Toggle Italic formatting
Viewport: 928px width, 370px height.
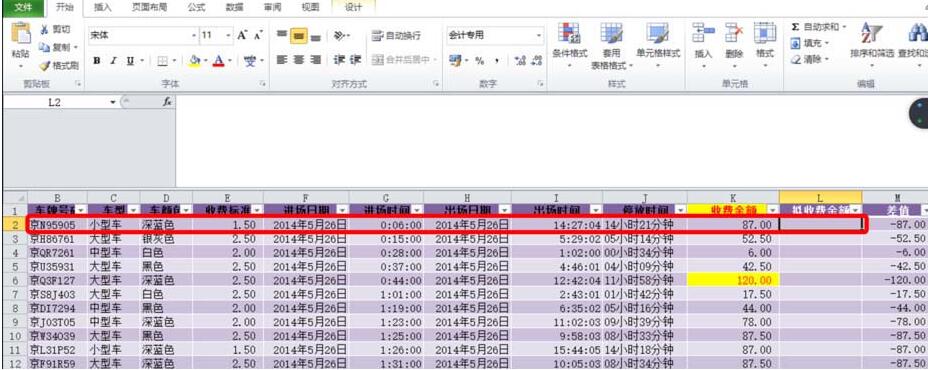click(x=114, y=60)
